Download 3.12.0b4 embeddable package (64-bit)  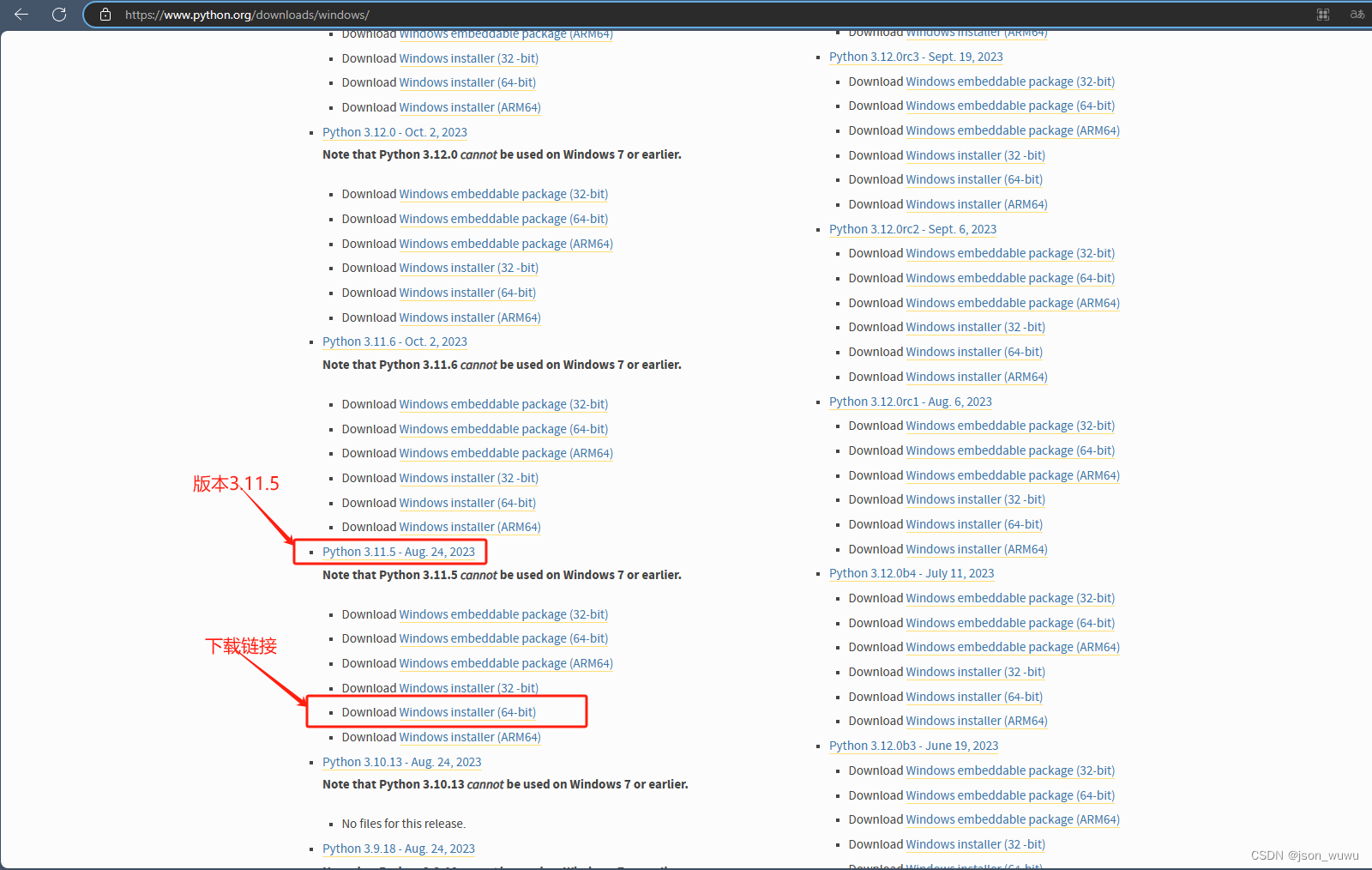[1010, 623]
